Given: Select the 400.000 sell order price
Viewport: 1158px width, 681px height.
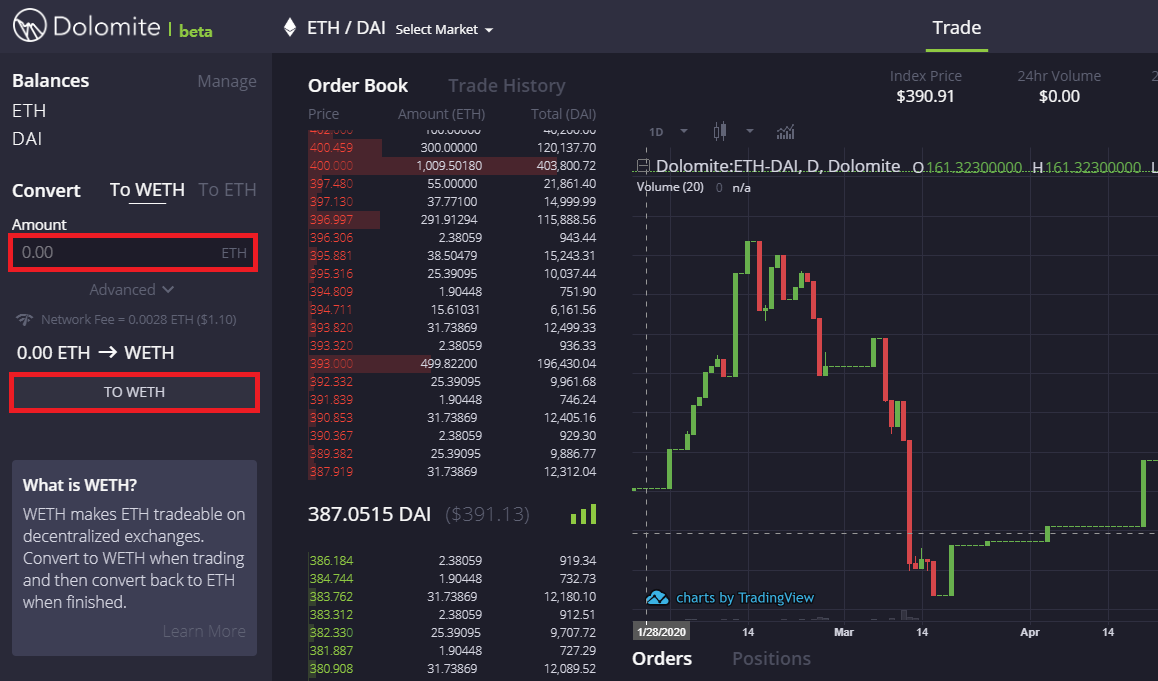Looking at the screenshot, I should click(331, 165).
